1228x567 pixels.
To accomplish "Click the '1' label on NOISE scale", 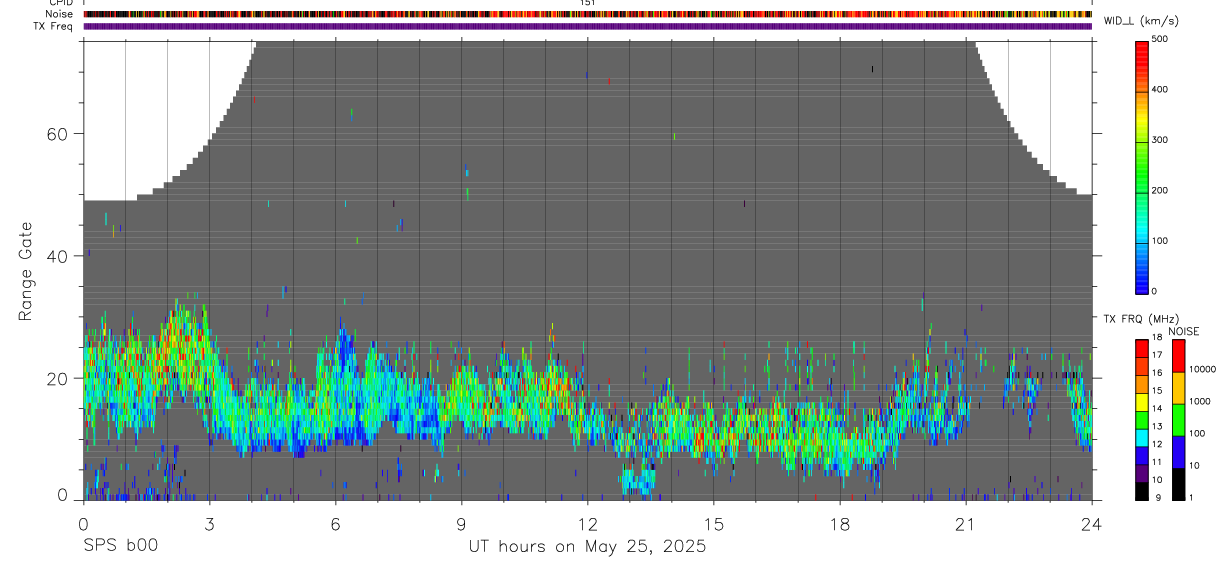I will [1192, 497].
